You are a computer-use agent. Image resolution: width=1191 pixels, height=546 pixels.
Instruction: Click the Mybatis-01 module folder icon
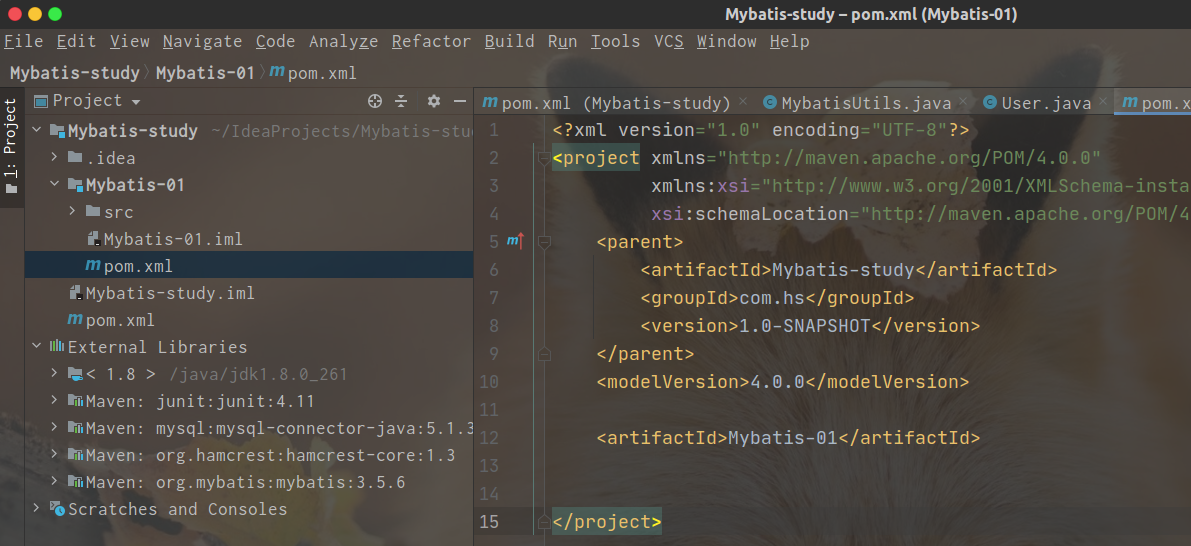click(x=75, y=185)
